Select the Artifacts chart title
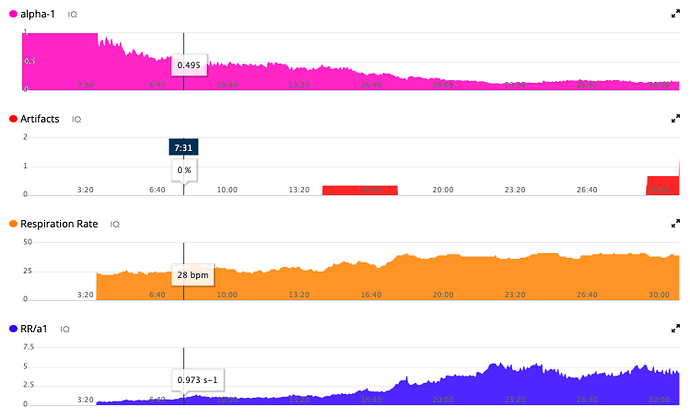This screenshot has height=417, width=690. pos(40,119)
